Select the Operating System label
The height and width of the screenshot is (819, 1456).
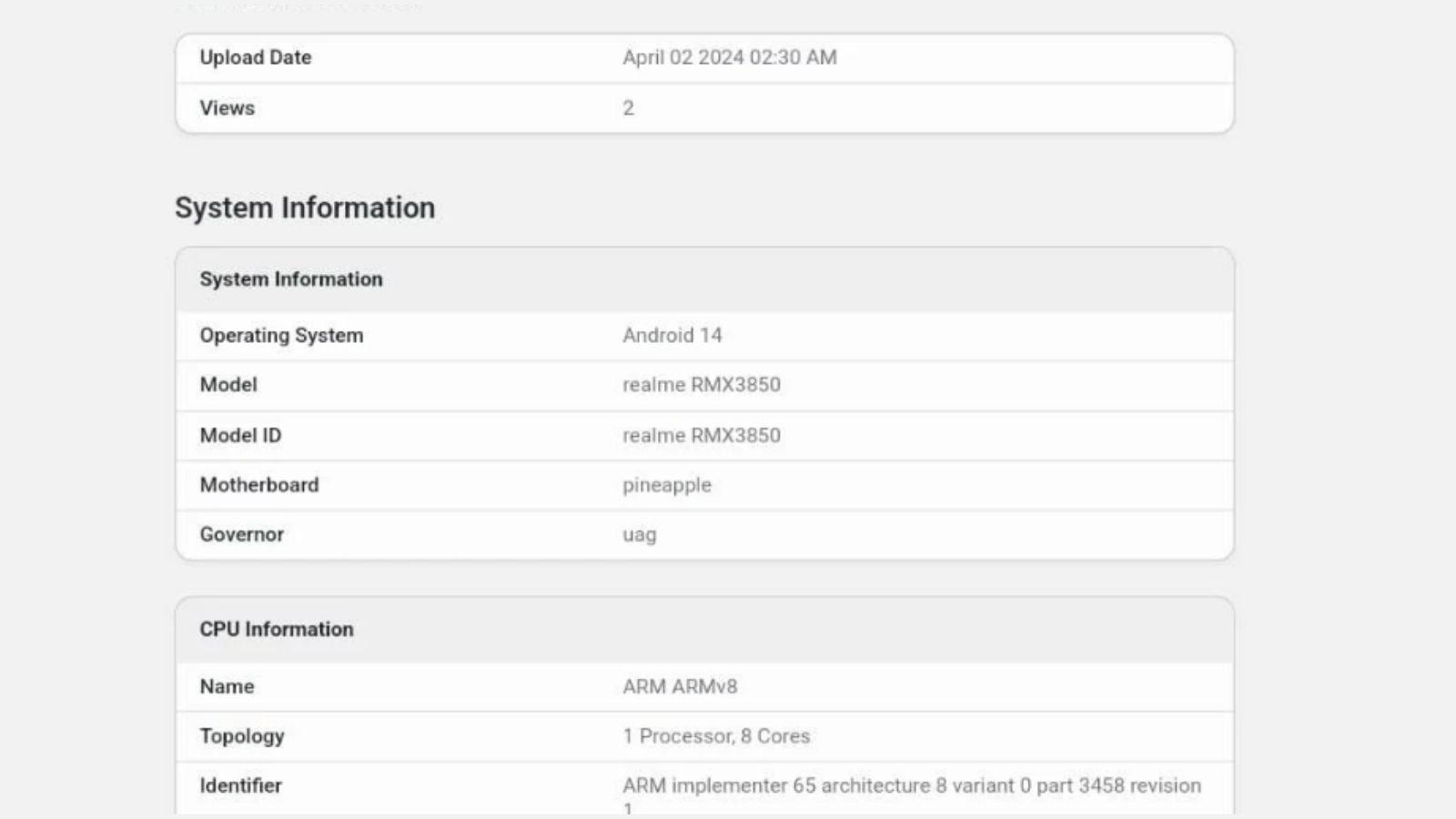click(281, 336)
